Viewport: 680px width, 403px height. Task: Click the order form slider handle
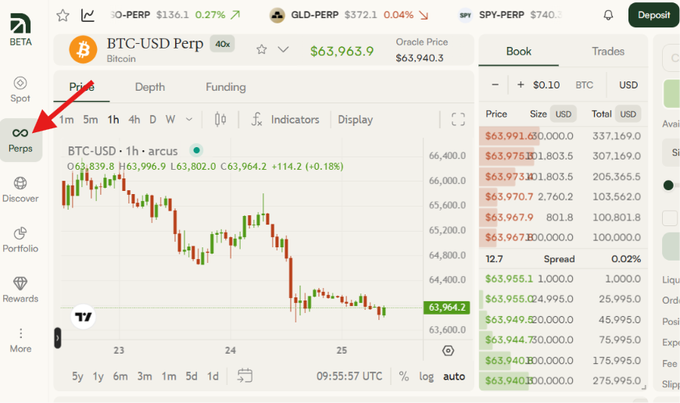pos(668,185)
